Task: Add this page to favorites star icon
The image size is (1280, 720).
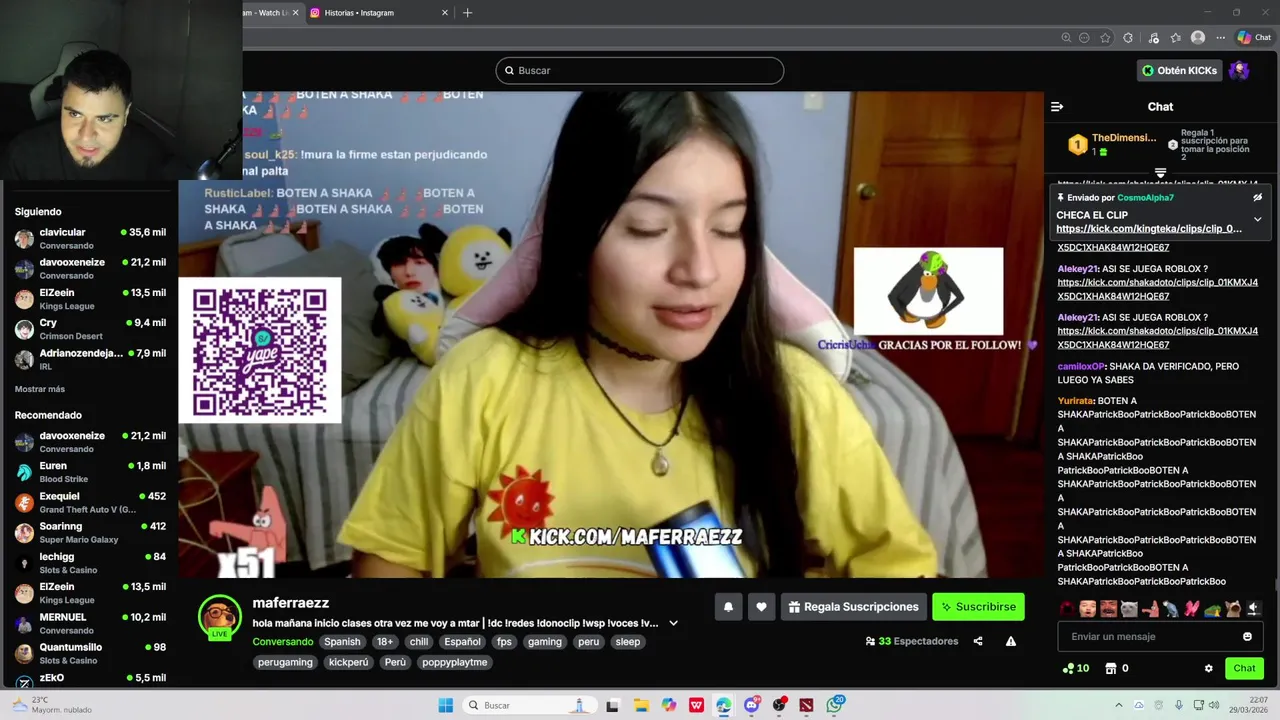Action: coord(1105,38)
